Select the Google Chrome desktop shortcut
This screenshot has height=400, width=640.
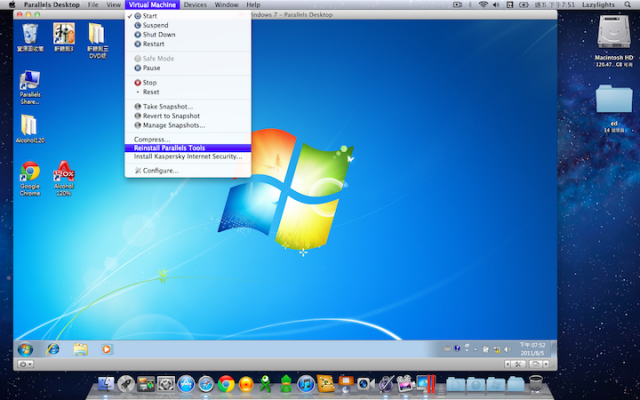[30, 178]
